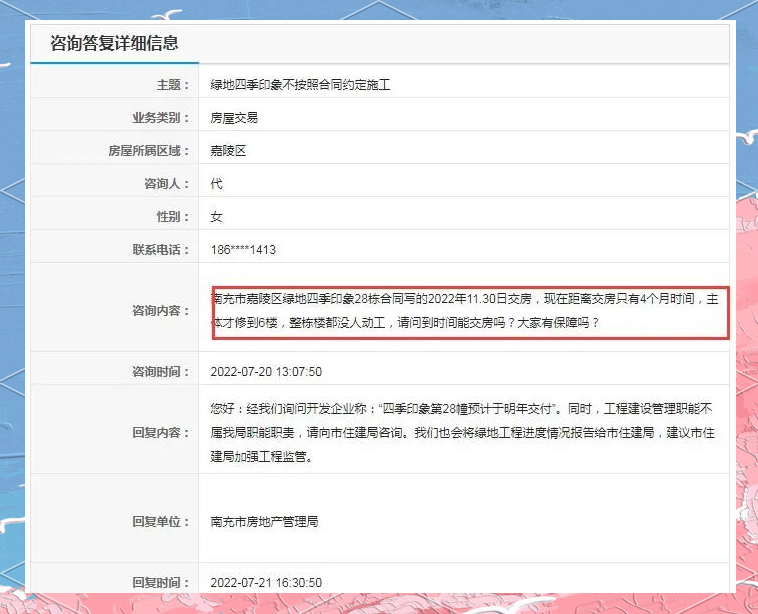Click the subject text 绿地四季印象不按照合同约定施工
Image resolution: width=758 pixels, height=614 pixels.
pyautogui.click(x=300, y=85)
